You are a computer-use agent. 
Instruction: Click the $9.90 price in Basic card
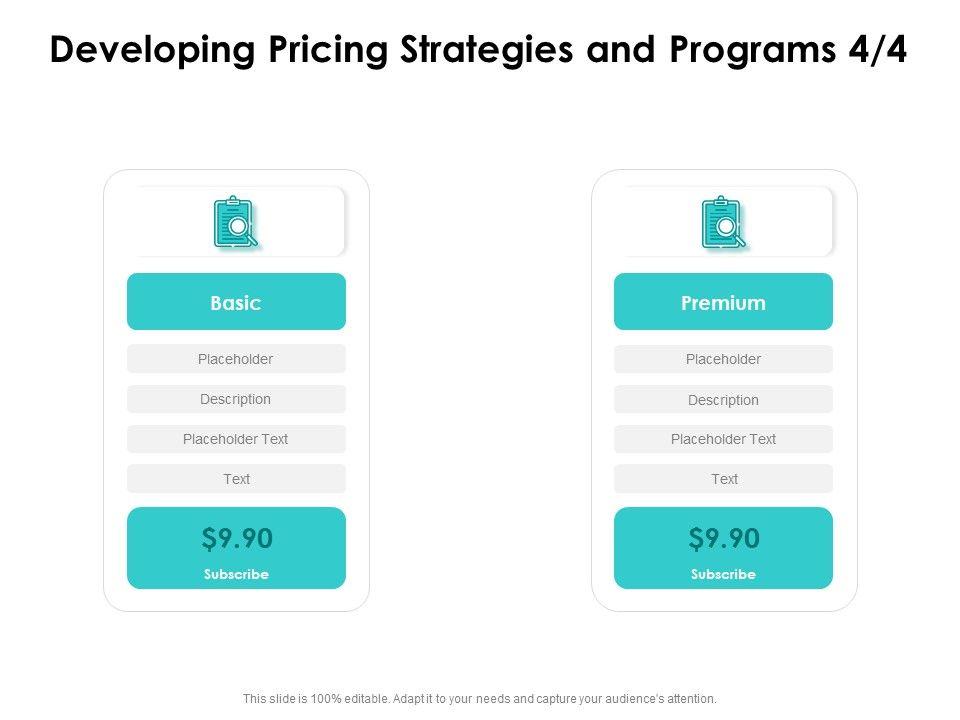[237, 539]
